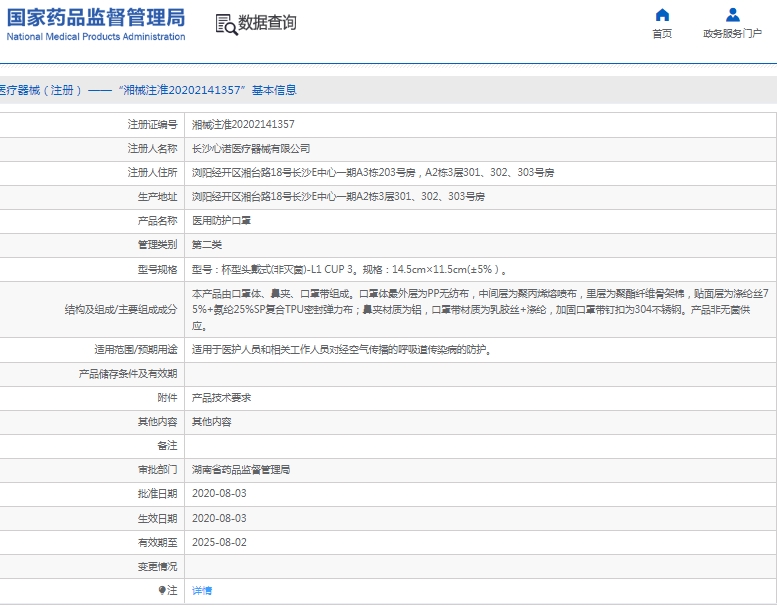Click management category value 第二类
The height and width of the screenshot is (608, 777).
[207, 245]
